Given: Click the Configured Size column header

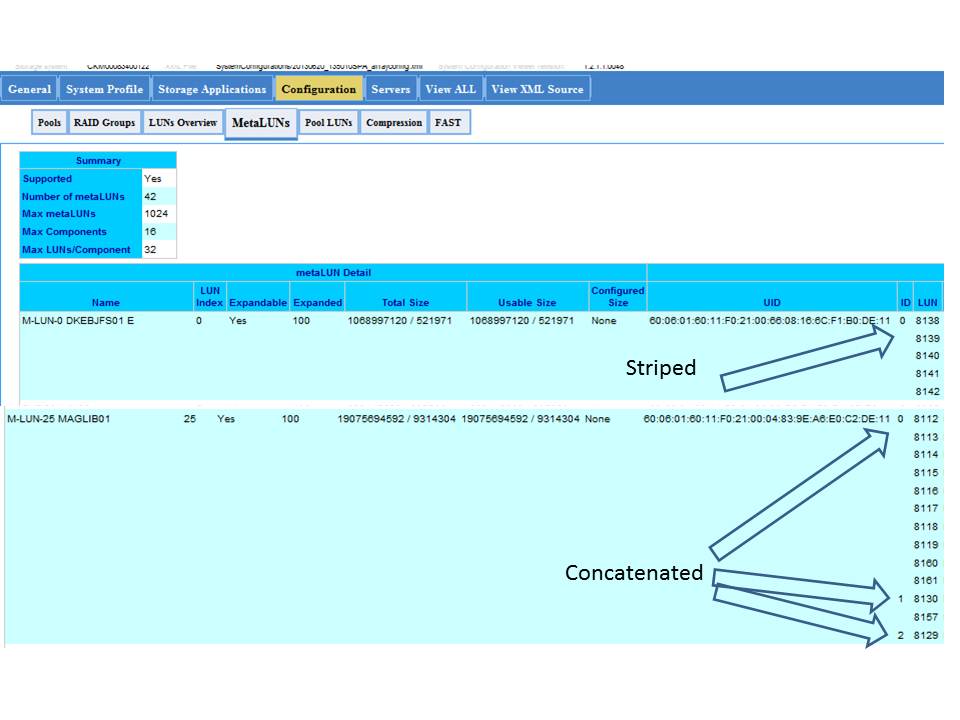Looking at the screenshot, I should (617, 297).
